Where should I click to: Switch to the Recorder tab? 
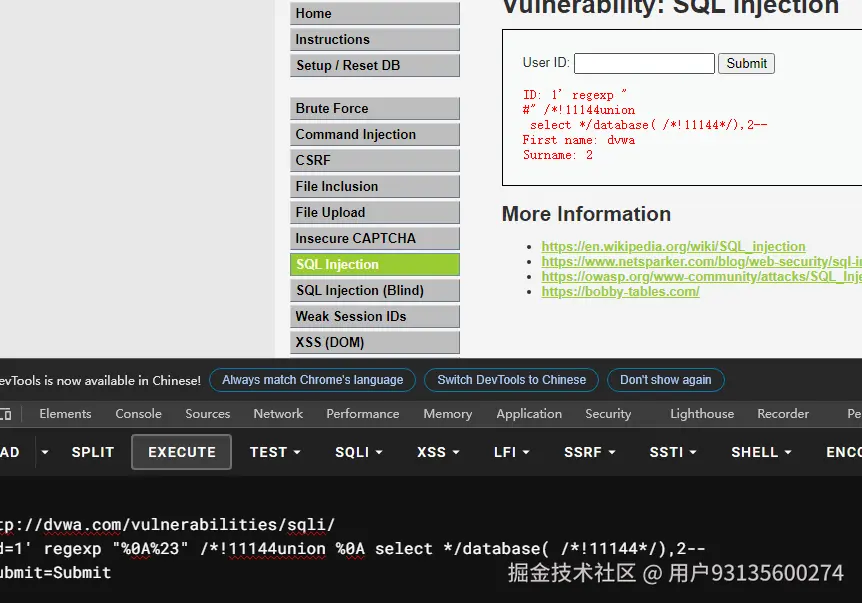pos(783,414)
